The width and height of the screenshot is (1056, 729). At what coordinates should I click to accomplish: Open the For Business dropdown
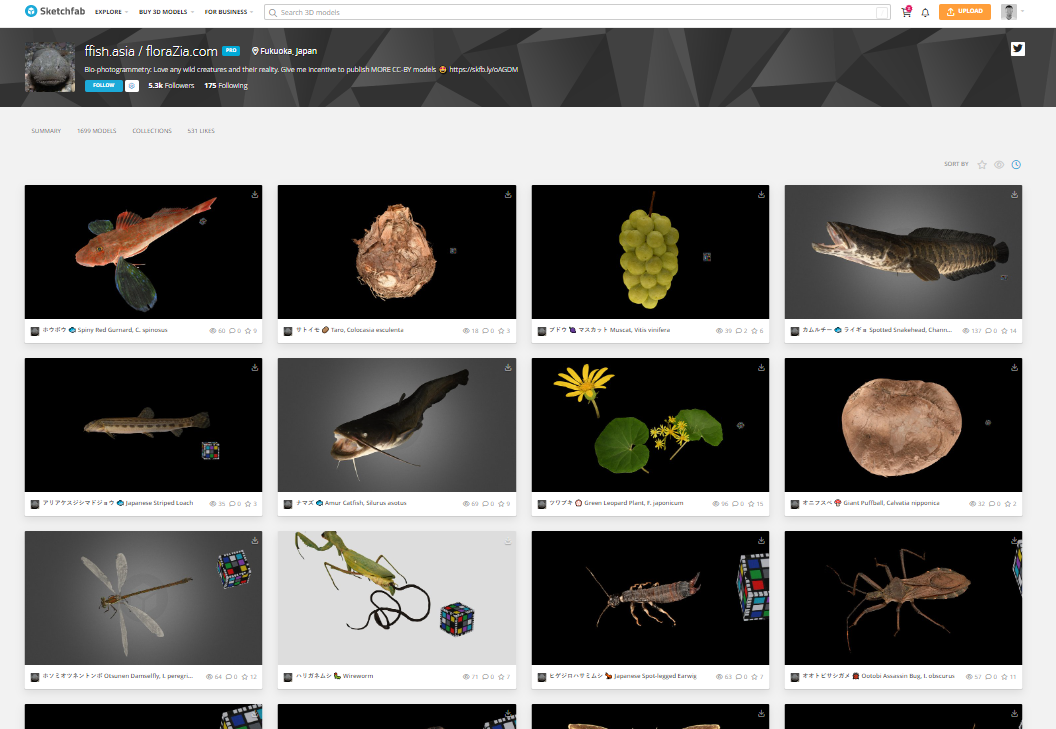[229, 12]
